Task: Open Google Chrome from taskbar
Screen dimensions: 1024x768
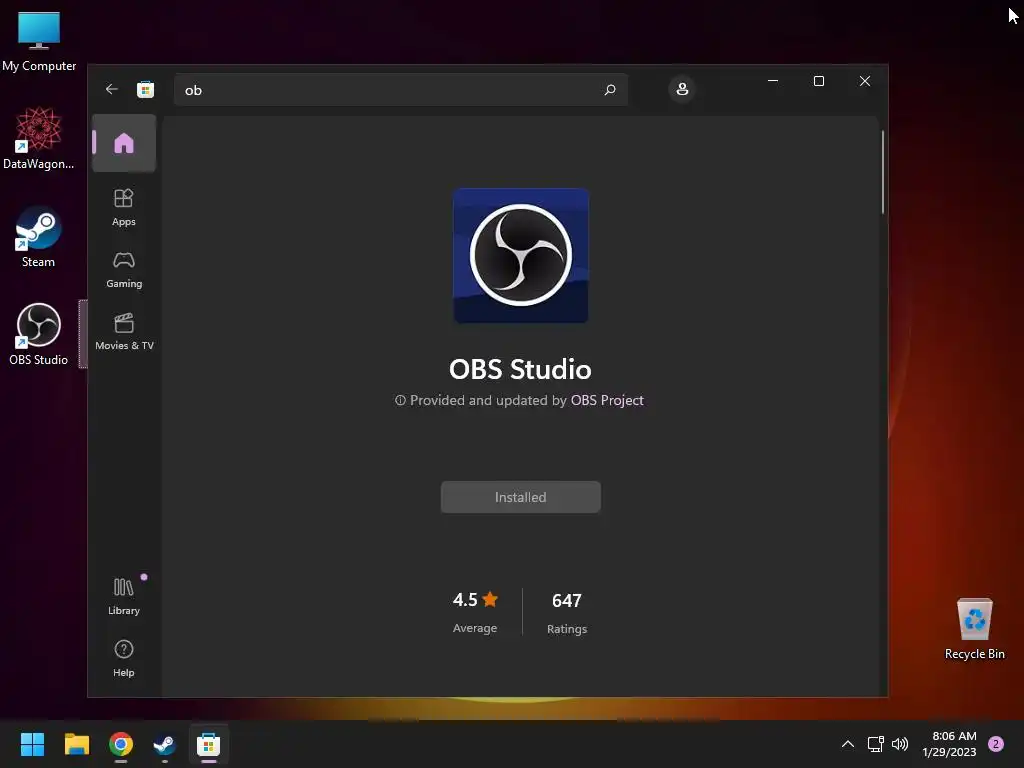Action: click(x=121, y=744)
